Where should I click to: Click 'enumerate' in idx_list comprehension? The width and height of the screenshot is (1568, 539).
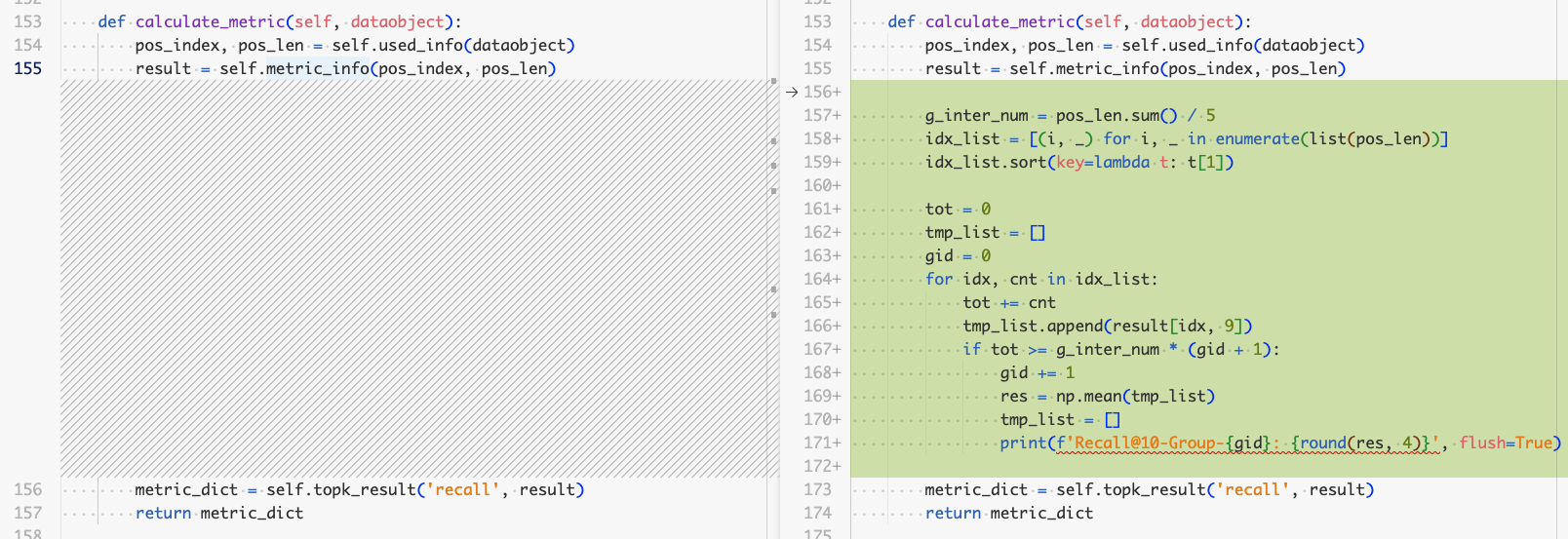coord(1258,138)
